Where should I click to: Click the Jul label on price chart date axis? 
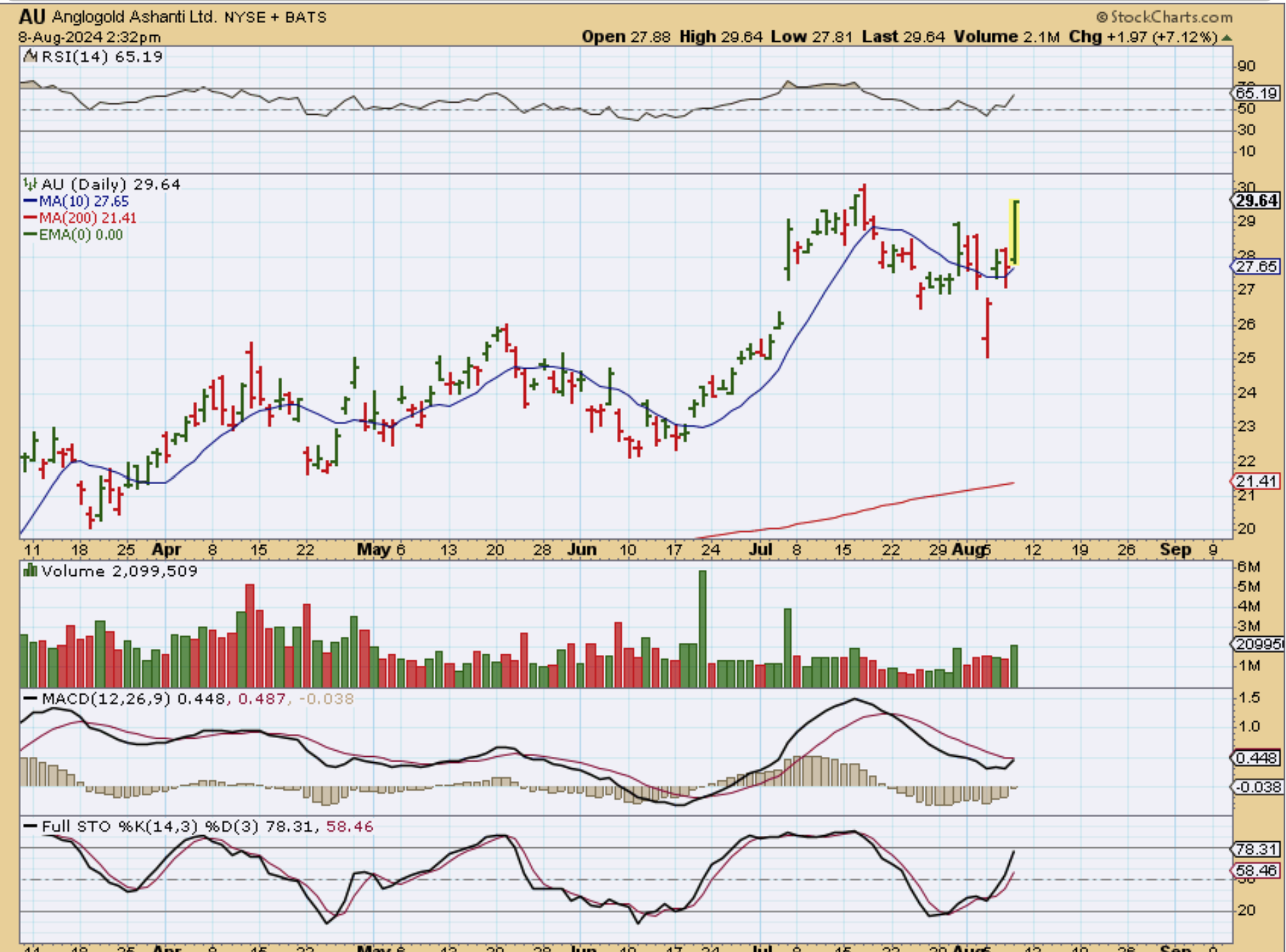pyautogui.click(x=761, y=550)
